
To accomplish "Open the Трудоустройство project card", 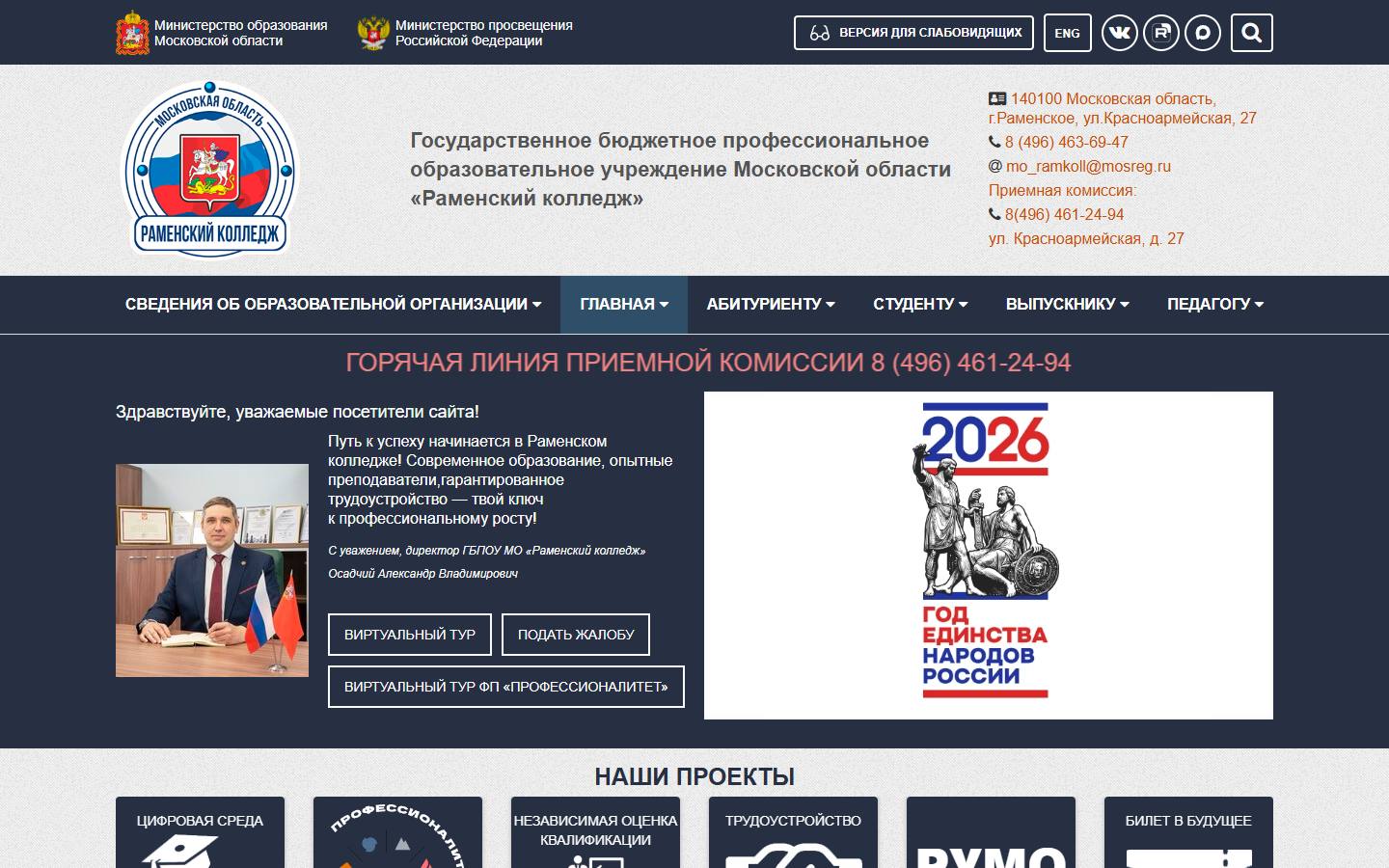I will pos(793,832).
